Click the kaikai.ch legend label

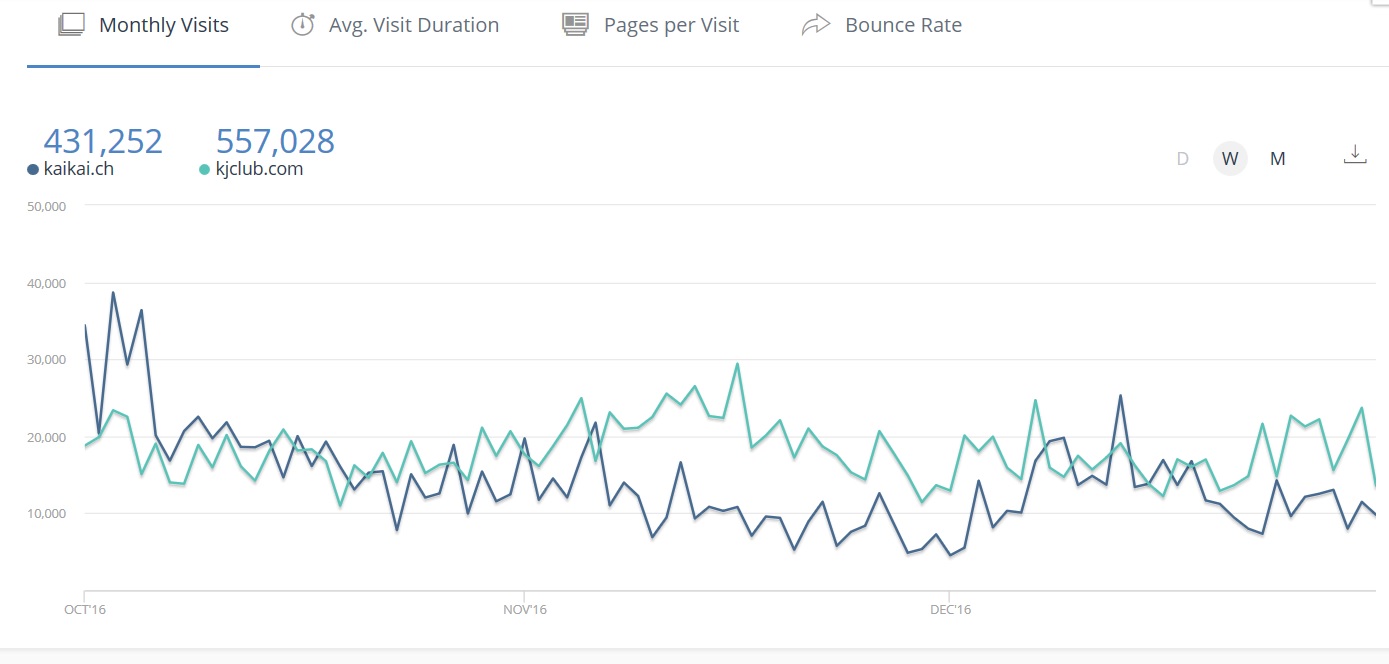tap(78, 169)
